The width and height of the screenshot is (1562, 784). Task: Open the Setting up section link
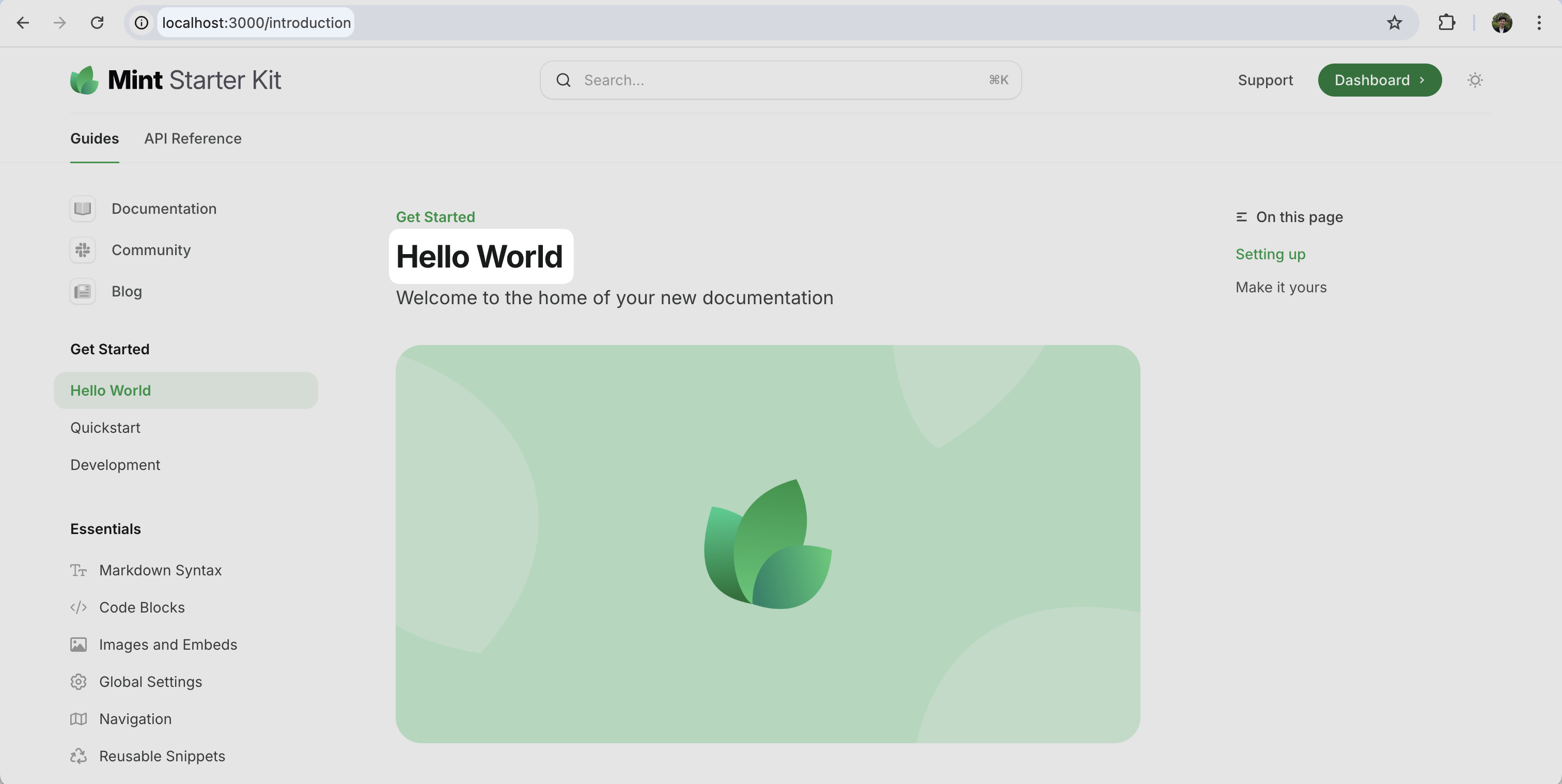[1270, 254]
